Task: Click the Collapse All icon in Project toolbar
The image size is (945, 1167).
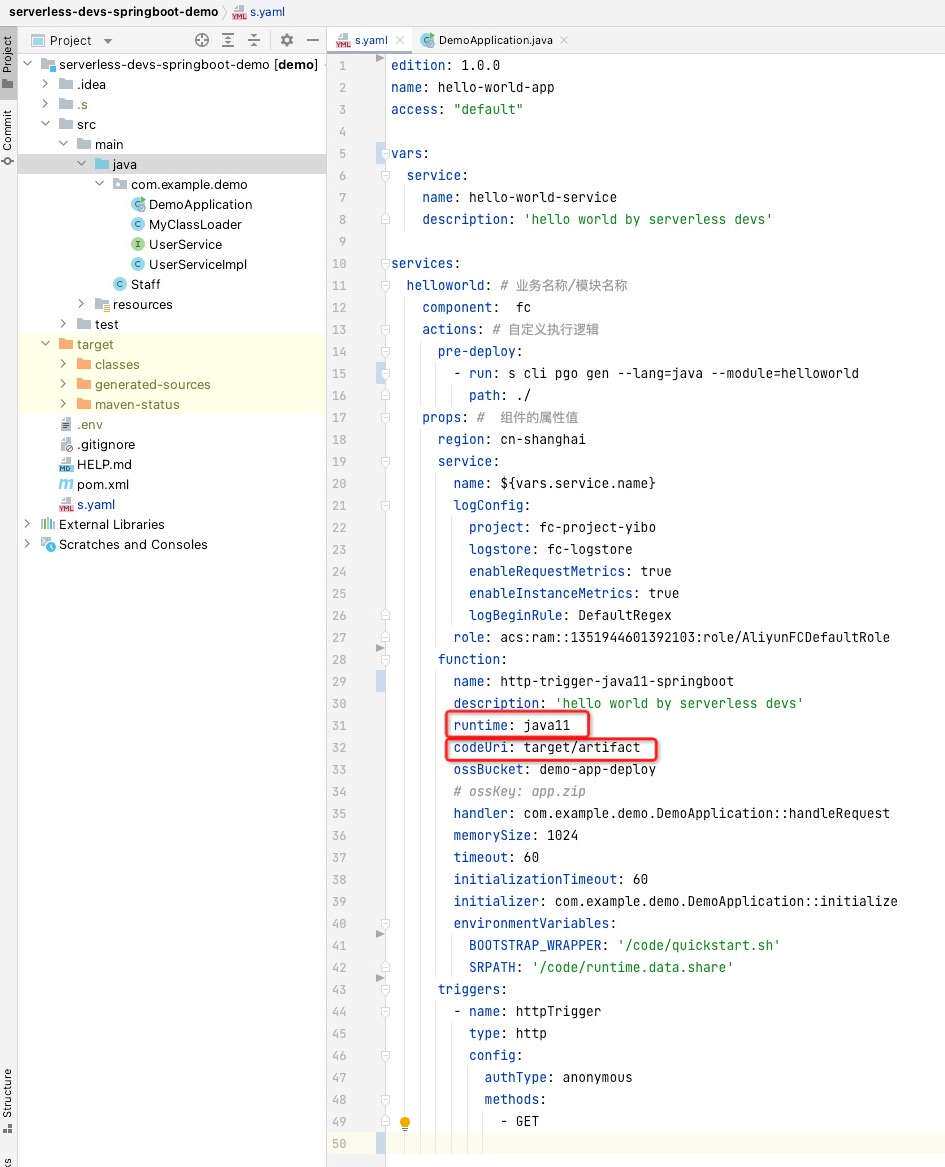Action: tap(254, 40)
